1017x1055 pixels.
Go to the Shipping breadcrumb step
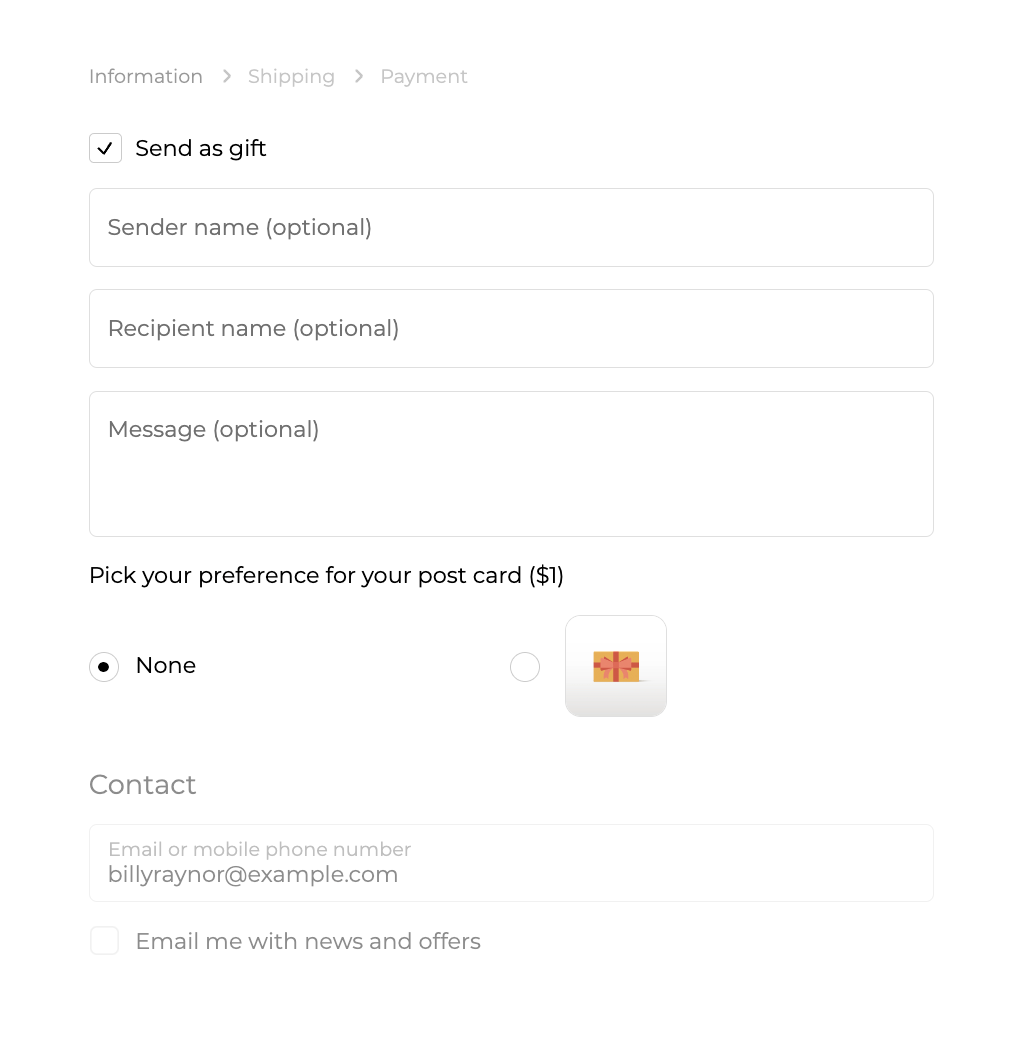[x=291, y=76]
